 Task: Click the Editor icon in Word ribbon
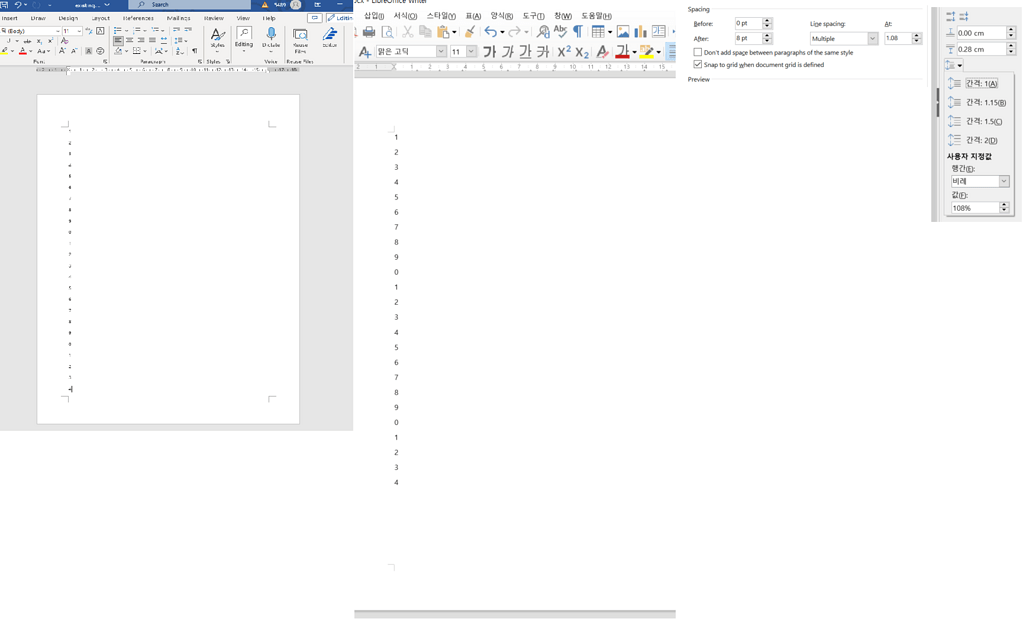[x=330, y=39]
